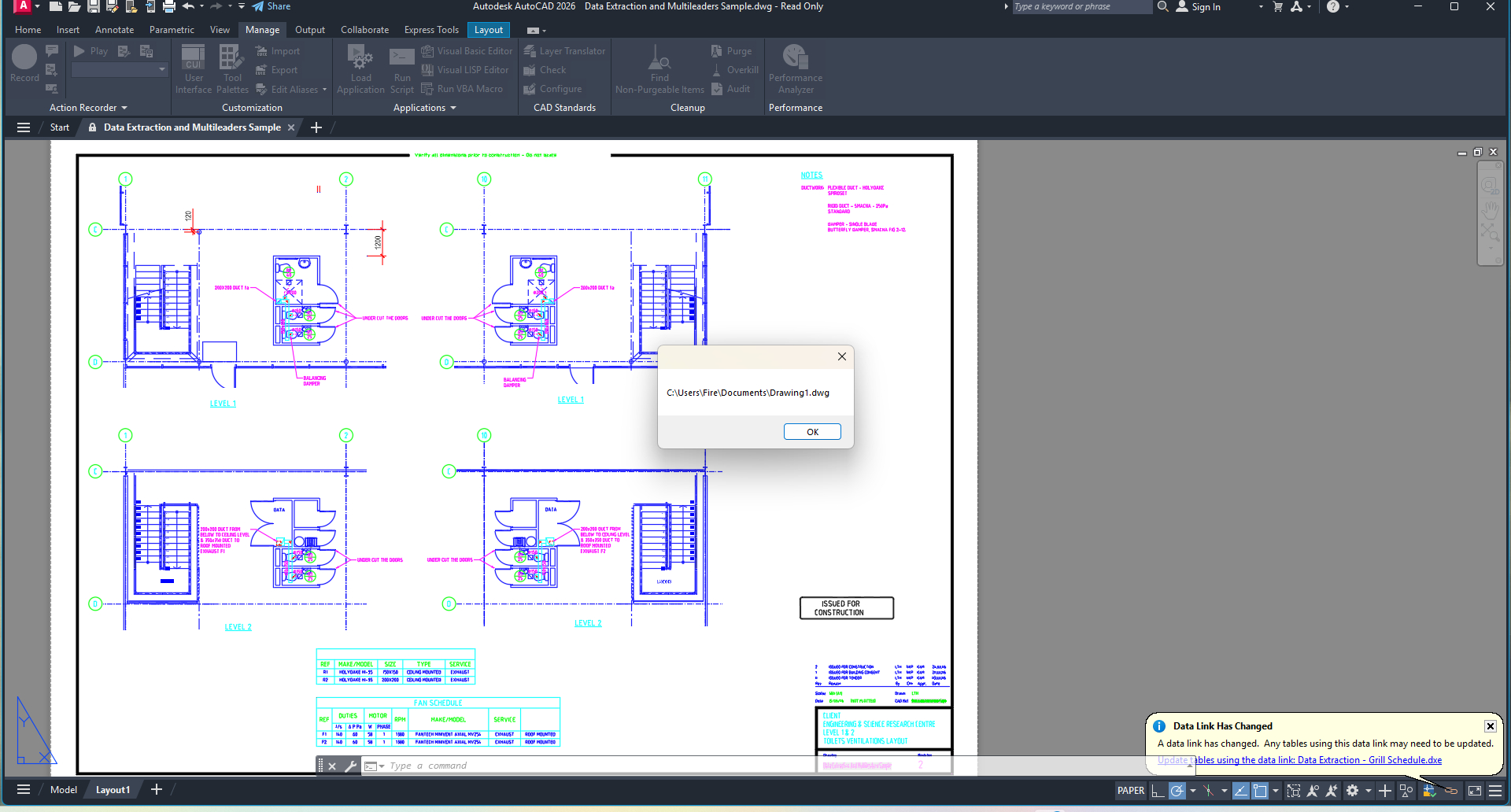Open the Visual LISP Editor
The width and height of the screenshot is (1511, 812).
tap(465, 70)
